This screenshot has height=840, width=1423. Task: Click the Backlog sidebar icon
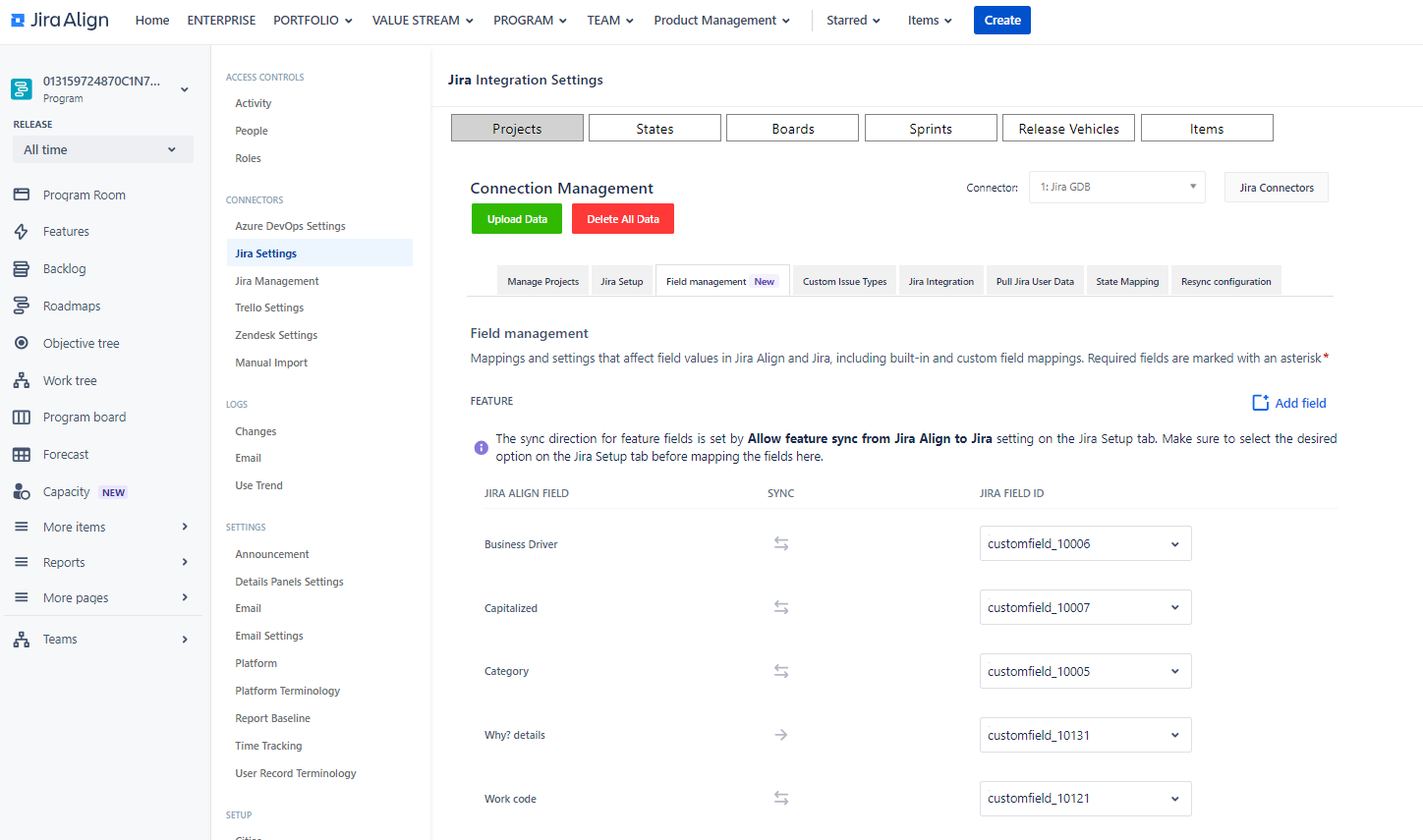22,269
